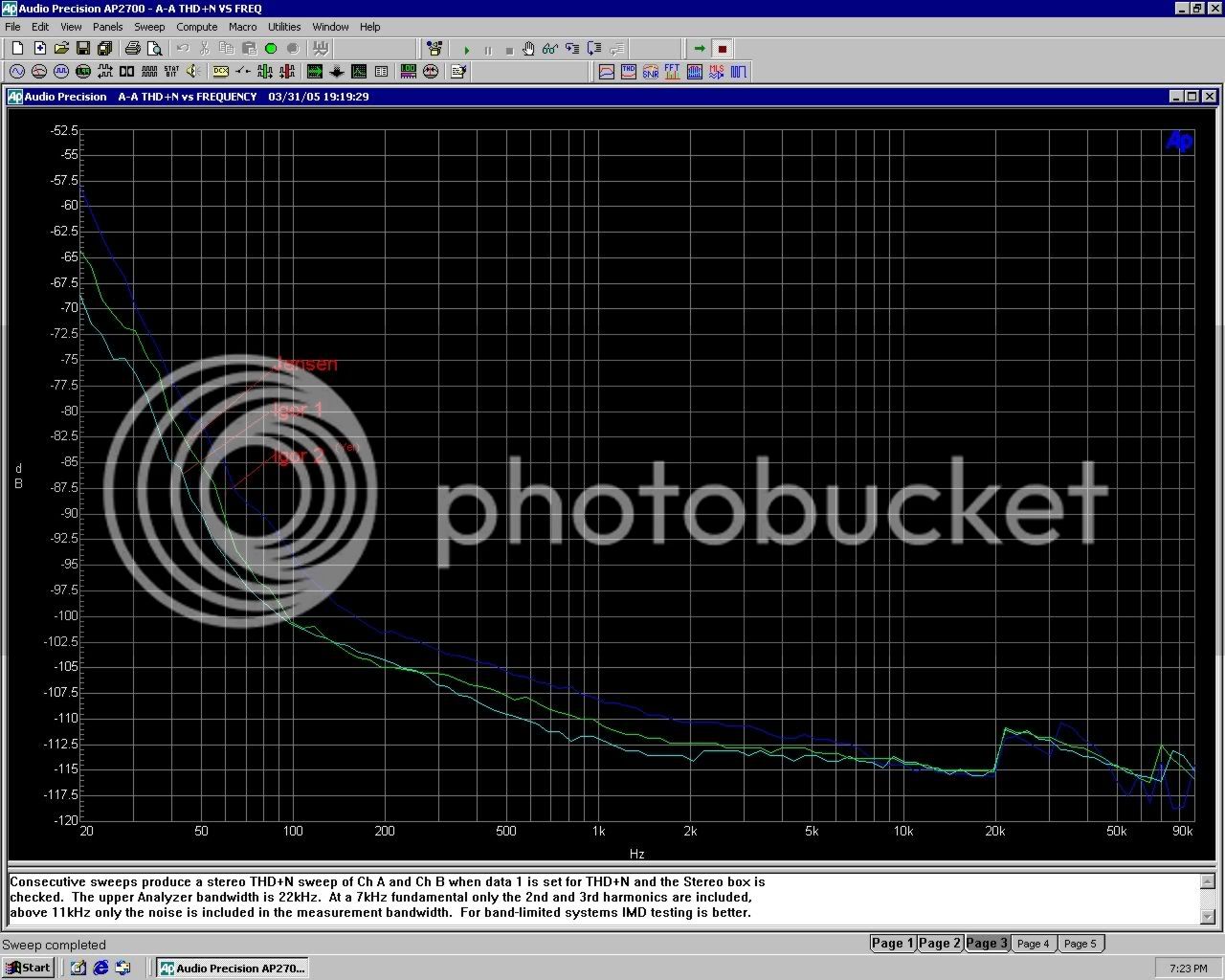Click the Igor 1 trace label

click(298, 410)
